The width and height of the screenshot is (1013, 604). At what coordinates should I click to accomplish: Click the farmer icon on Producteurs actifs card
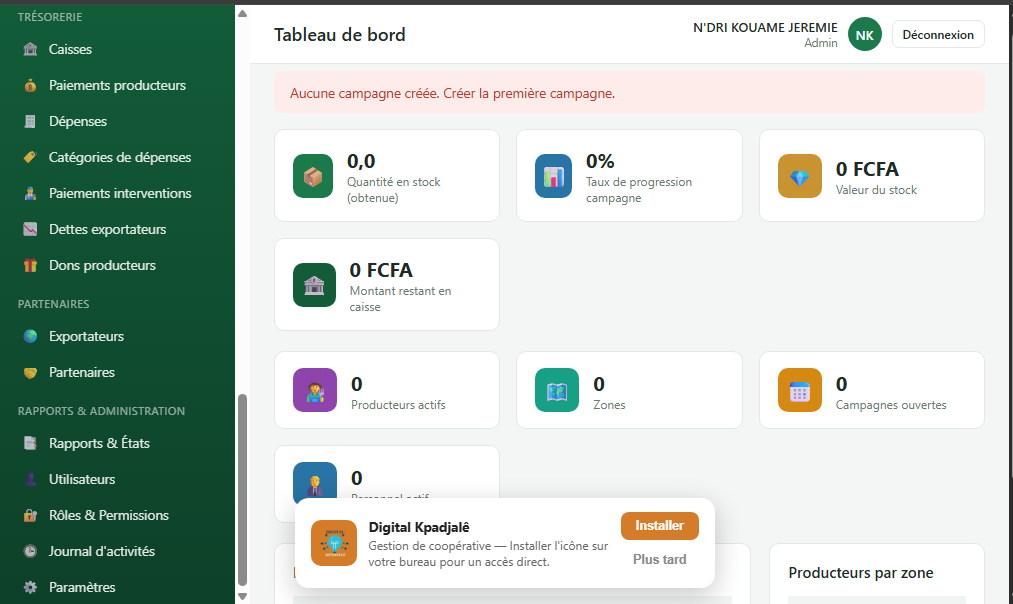tap(315, 390)
